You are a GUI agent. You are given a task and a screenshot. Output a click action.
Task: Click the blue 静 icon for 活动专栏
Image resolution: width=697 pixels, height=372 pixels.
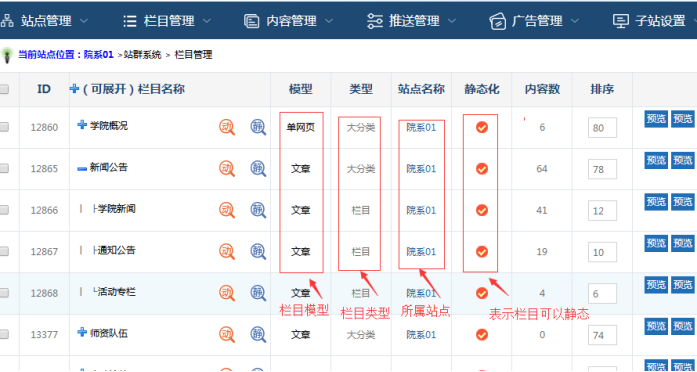click(258, 293)
